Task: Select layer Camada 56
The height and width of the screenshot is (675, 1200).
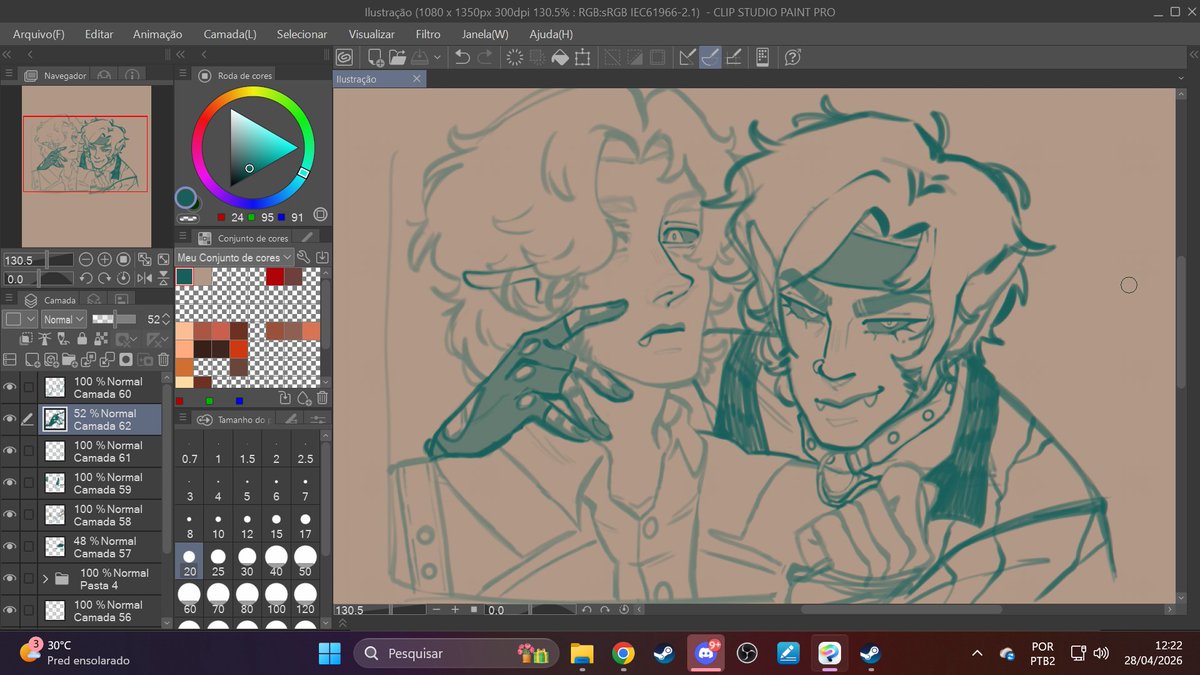Action: click(100, 611)
